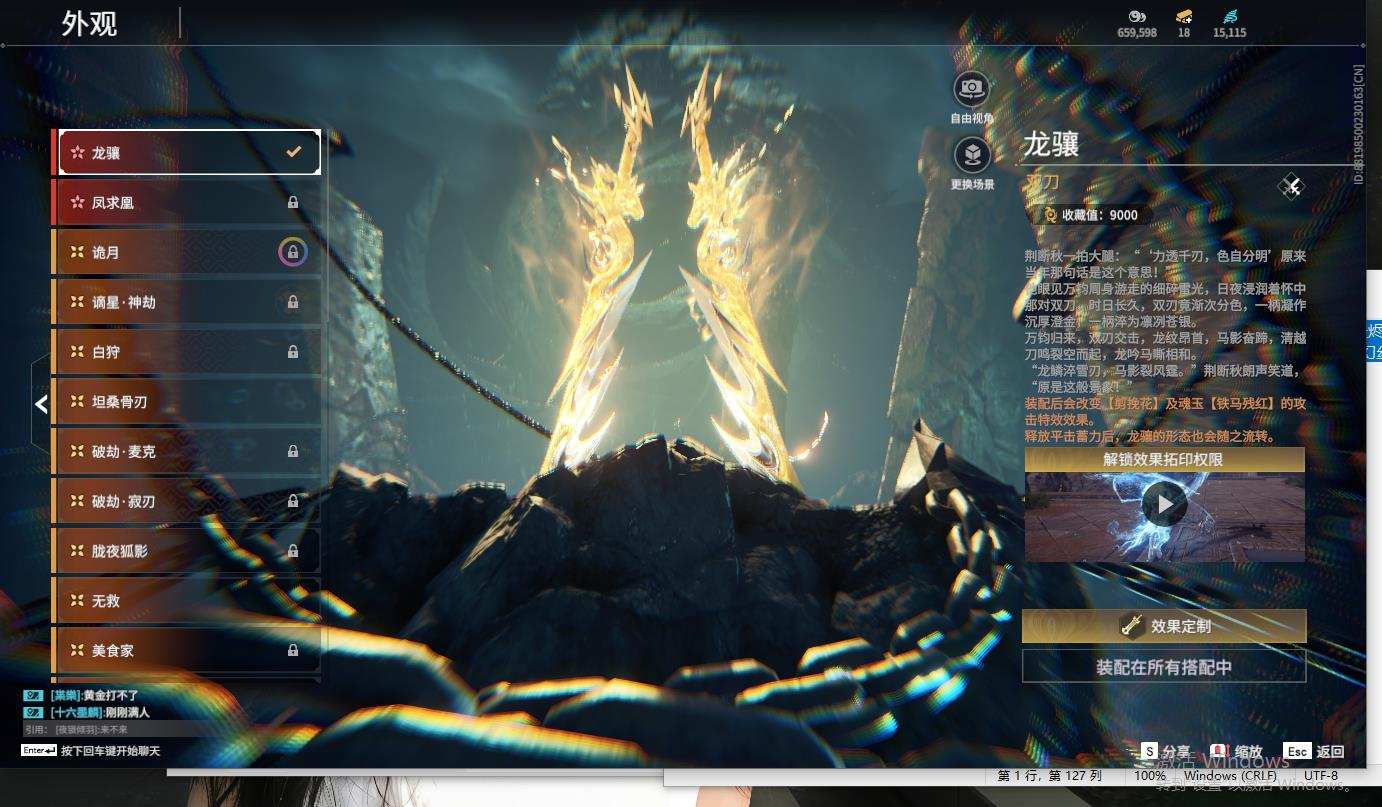Screen dimensions: 1382x807
Task: Play the skill effect preview video
Action: 1165,505
